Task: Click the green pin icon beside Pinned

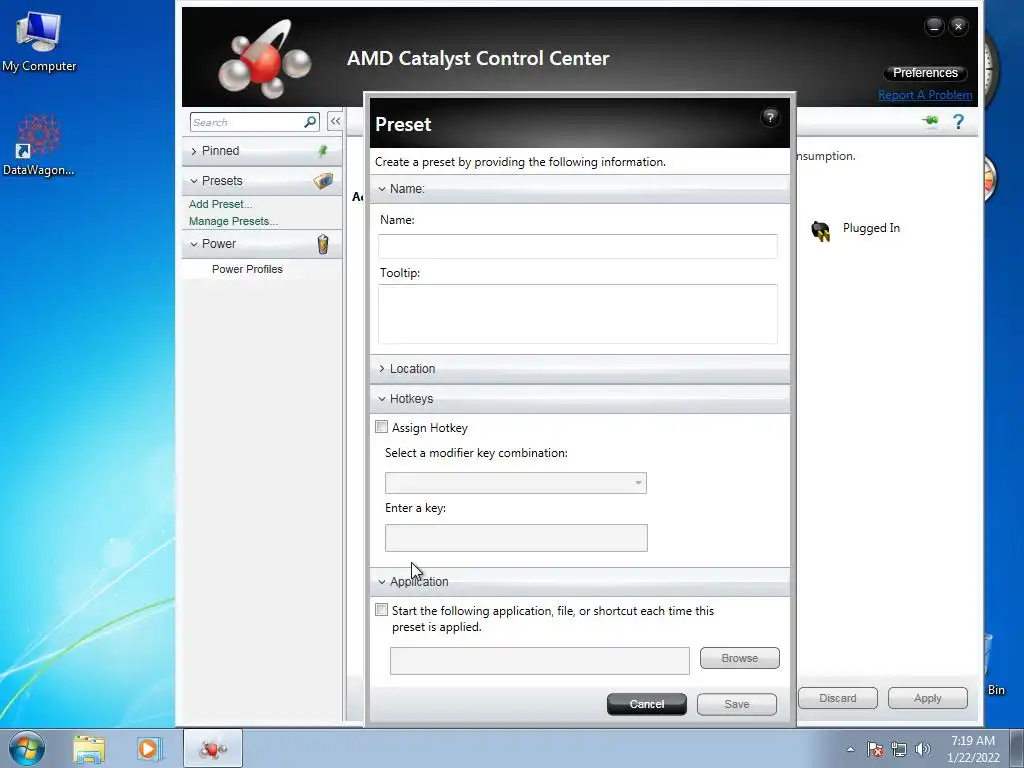Action: [323, 151]
